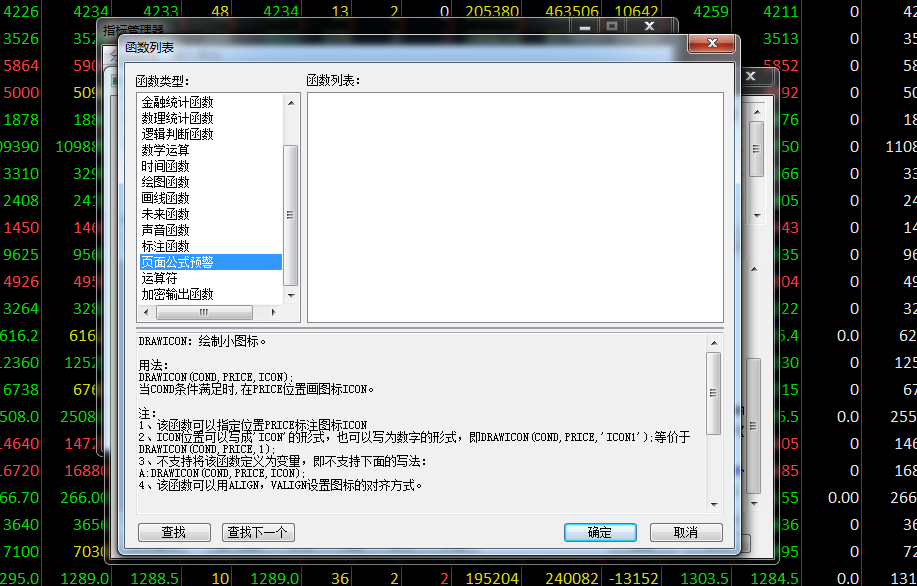
Task: Select 加密输出函数 entry
Action: tap(177, 295)
